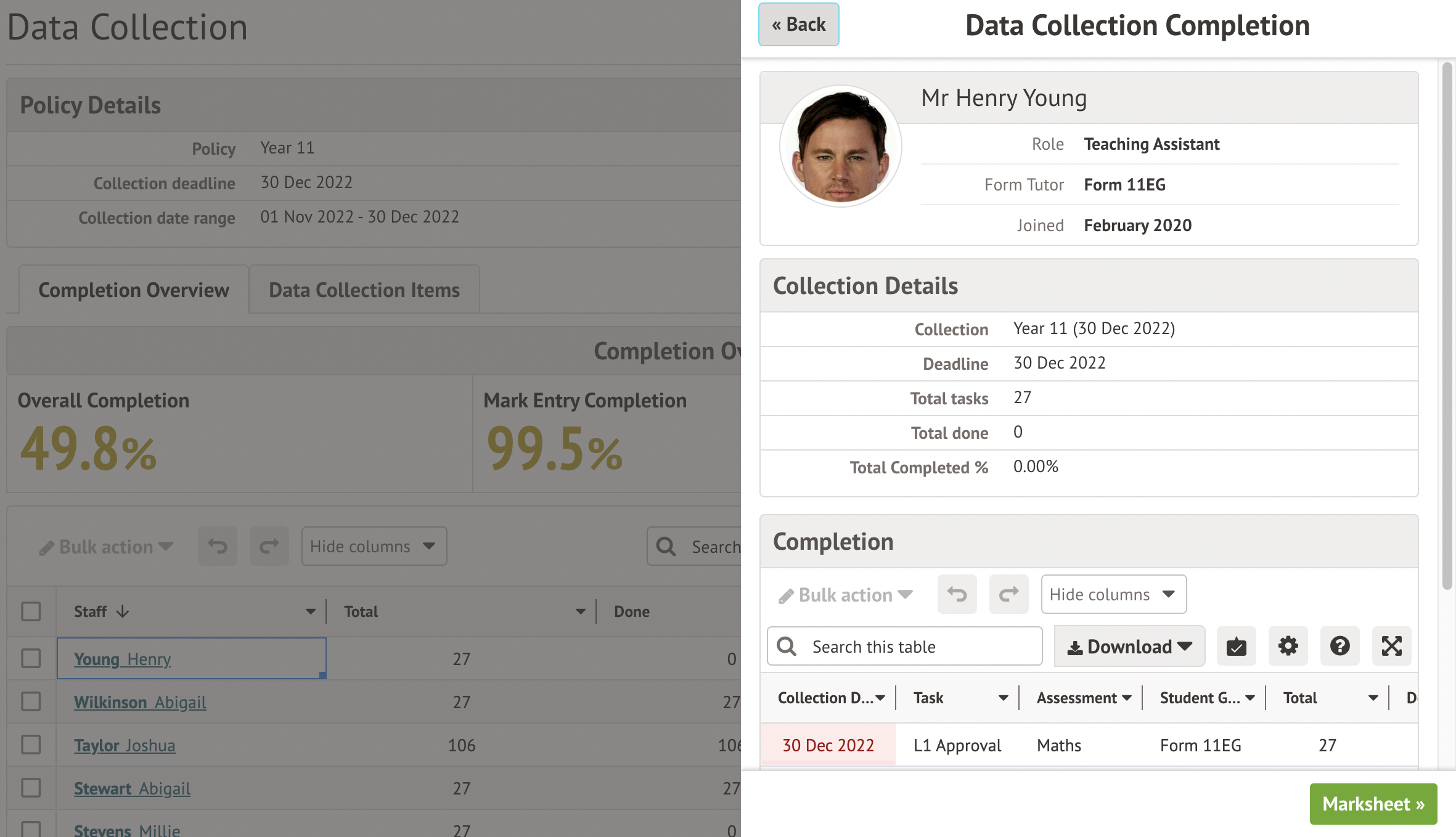Click the redo icon in Completion panel
The width and height of the screenshot is (1456, 837).
pos(1008,594)
